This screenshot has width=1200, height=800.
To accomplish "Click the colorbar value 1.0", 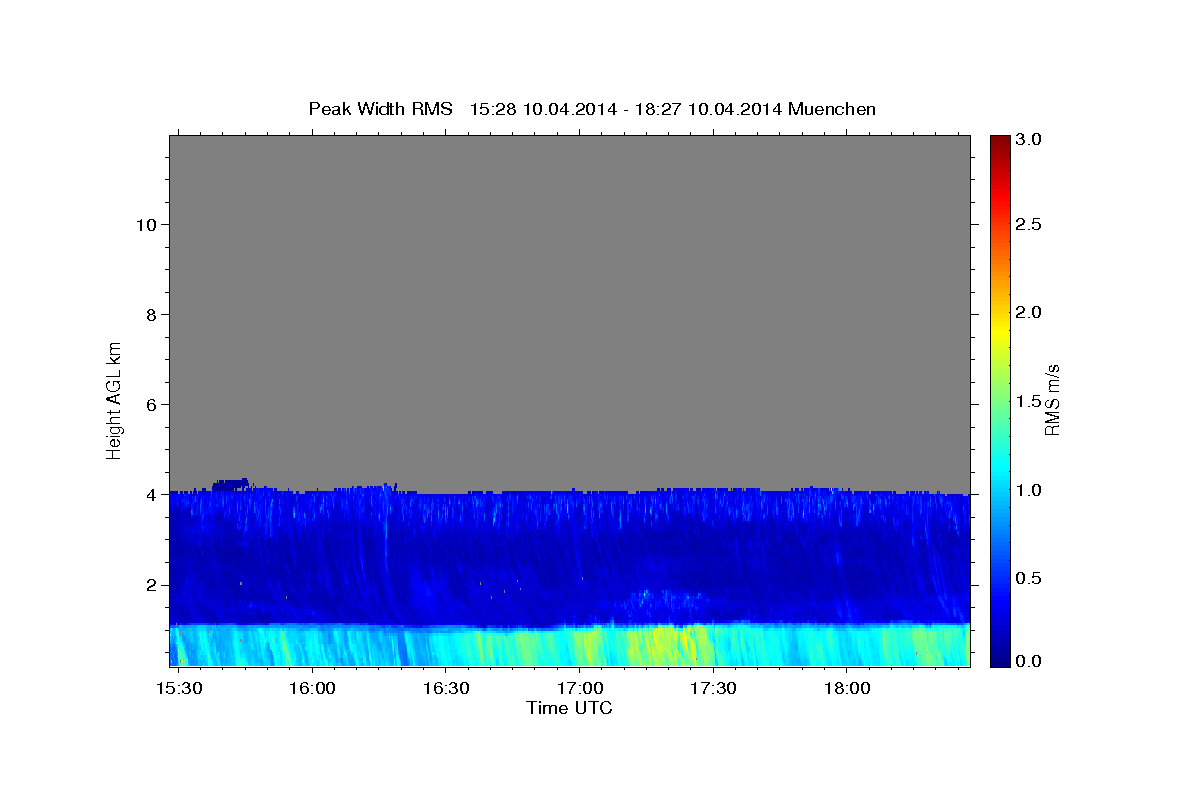I will pos(1029,490).
